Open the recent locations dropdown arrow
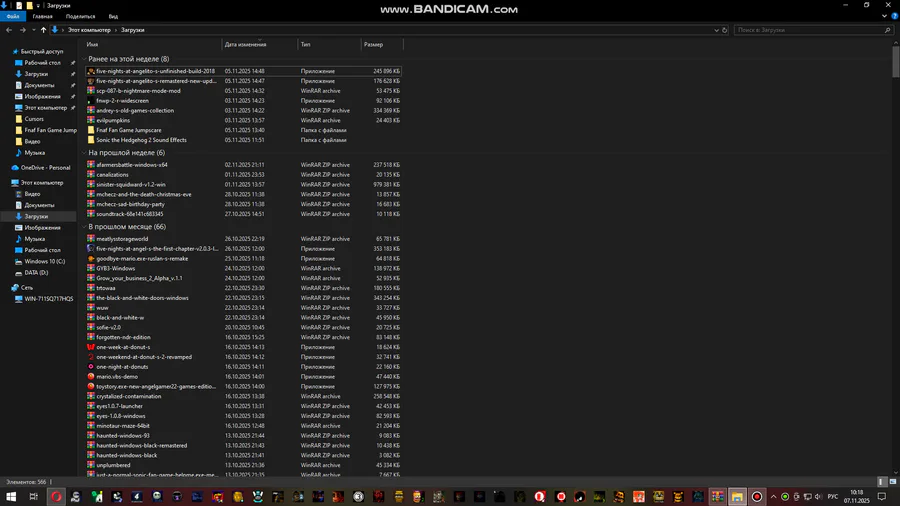Screen dimensions: 900x506 (33, 30)
